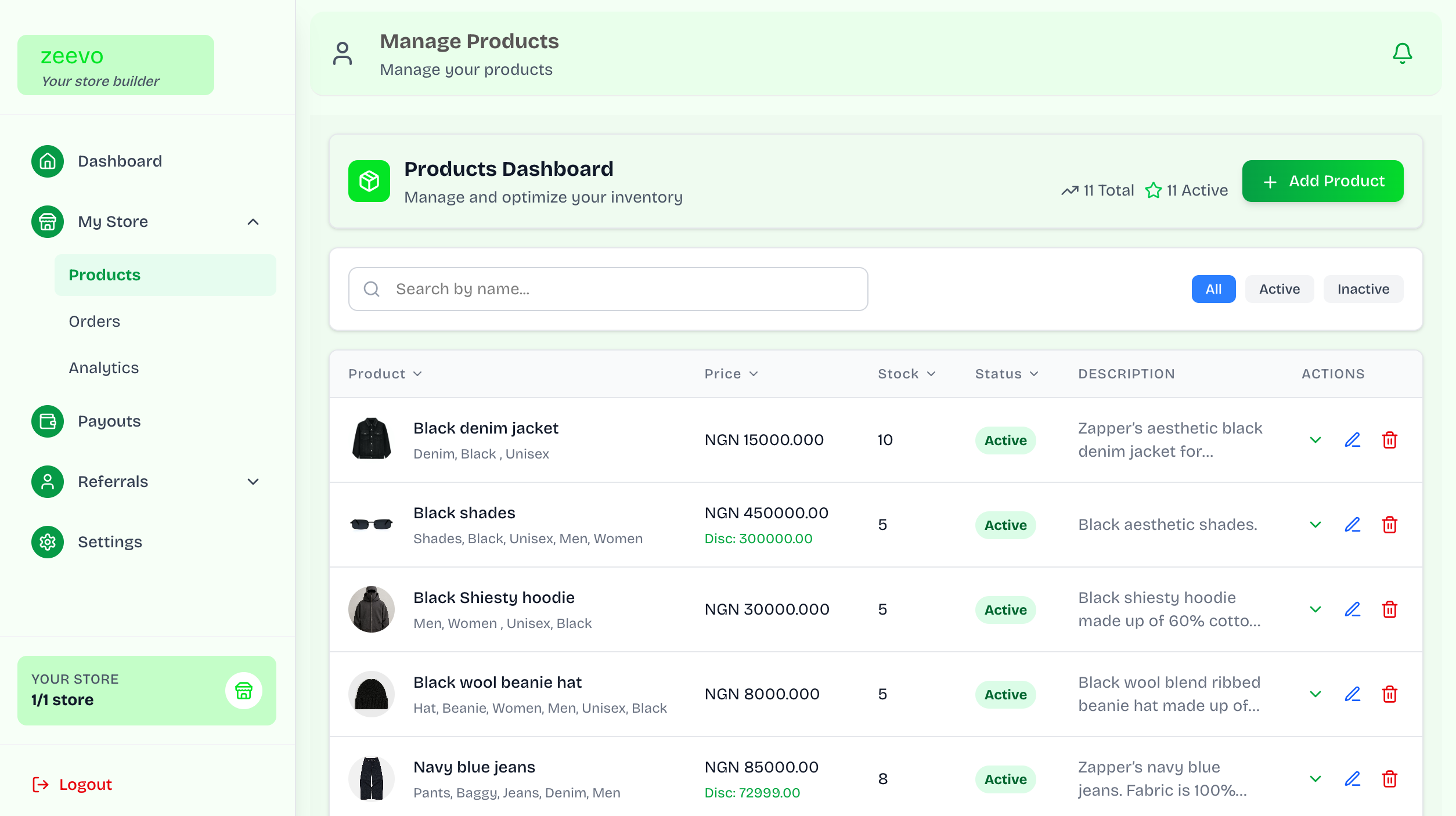Open the Dashboard home icon in sidebar
The height and width of the screenshot is (816, 1456).
tap(47, 161)
